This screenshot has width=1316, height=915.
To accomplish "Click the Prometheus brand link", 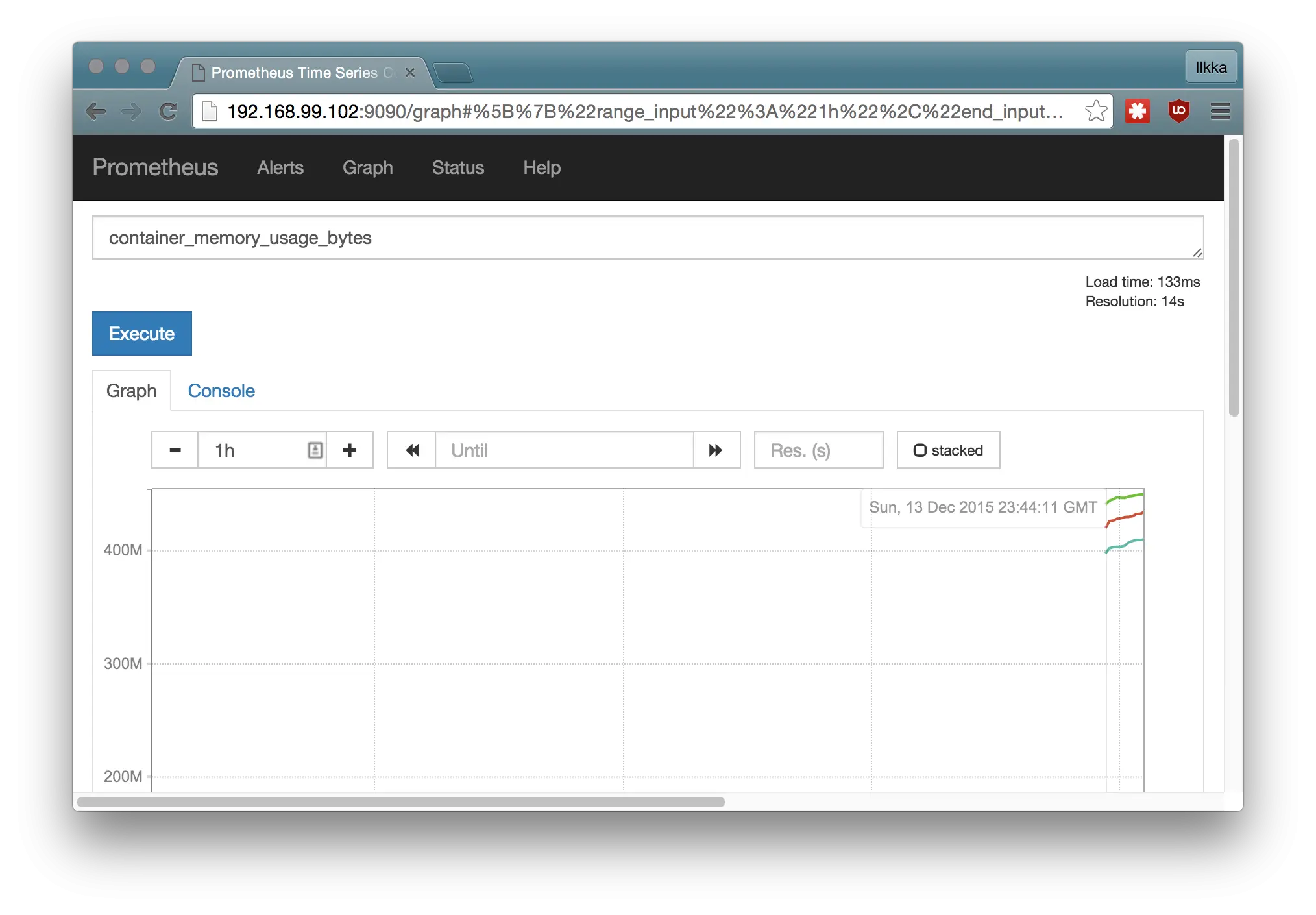I will (155, 167).
